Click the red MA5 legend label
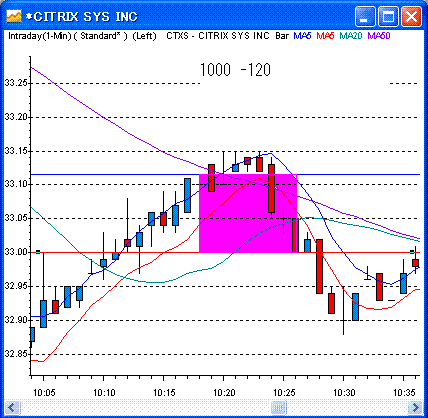Screen dimensions: 428x418 click(325, 36)
